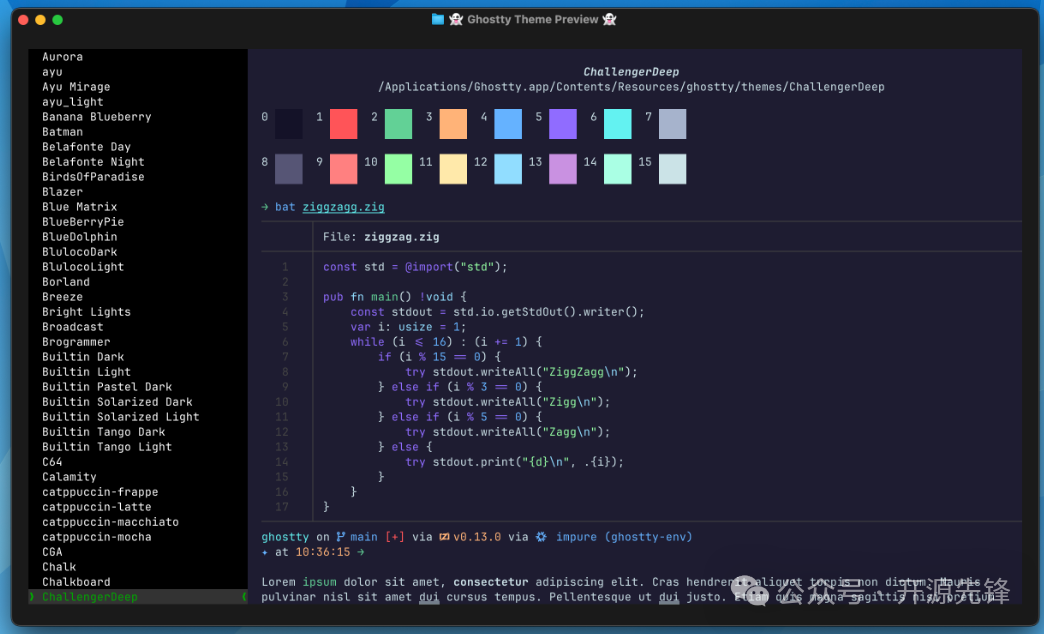Select light green color swatch 10
This screenshot has height=634, width=1044.
(x=398, y=169)
